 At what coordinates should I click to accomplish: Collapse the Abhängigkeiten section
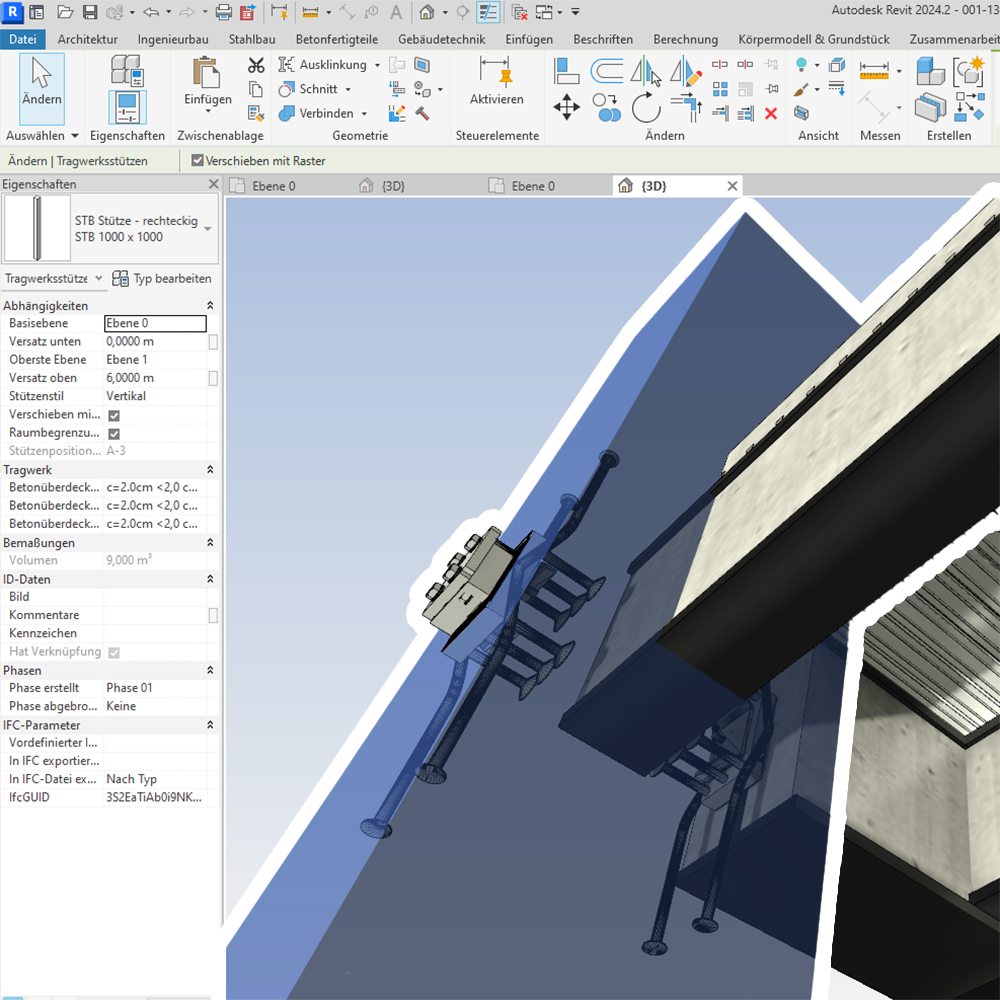click(210, 305)
